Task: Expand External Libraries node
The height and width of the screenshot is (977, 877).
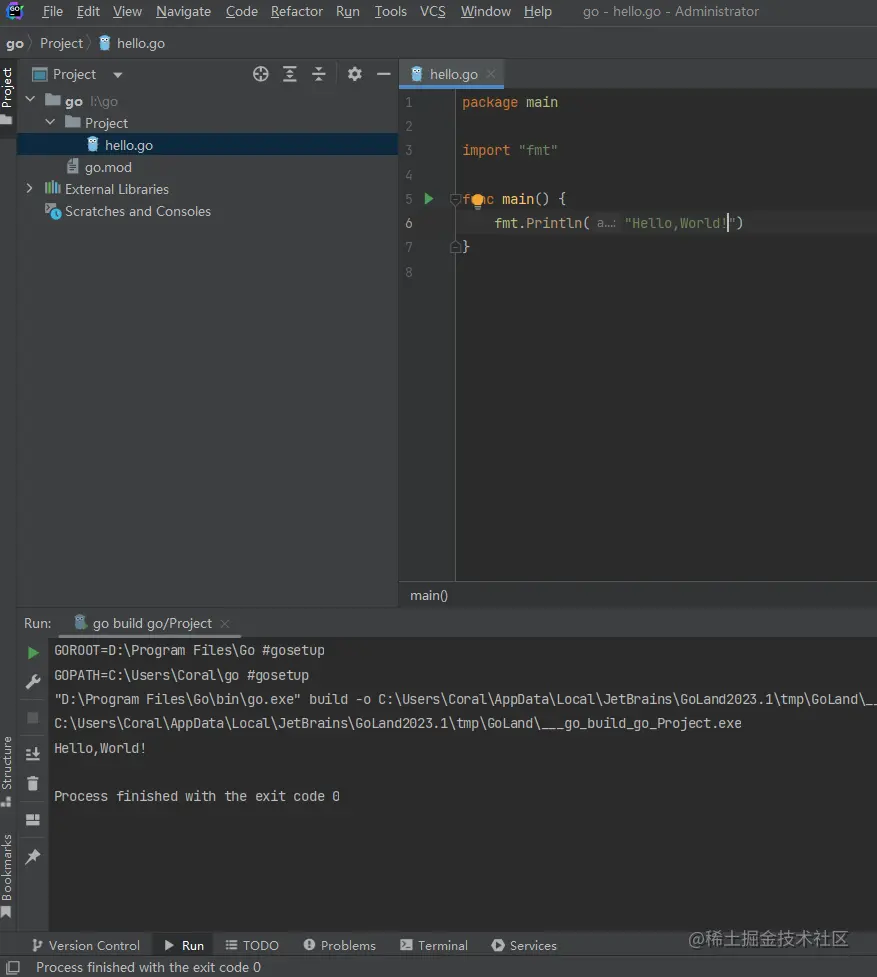Action: (x=29, y=188)
